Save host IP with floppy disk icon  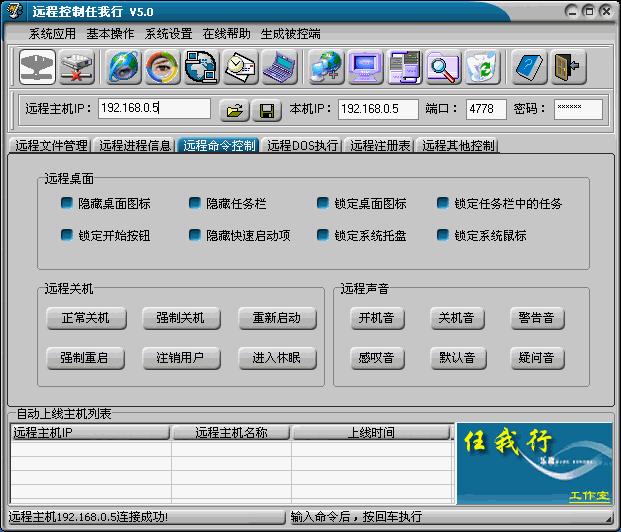point(267,109)
